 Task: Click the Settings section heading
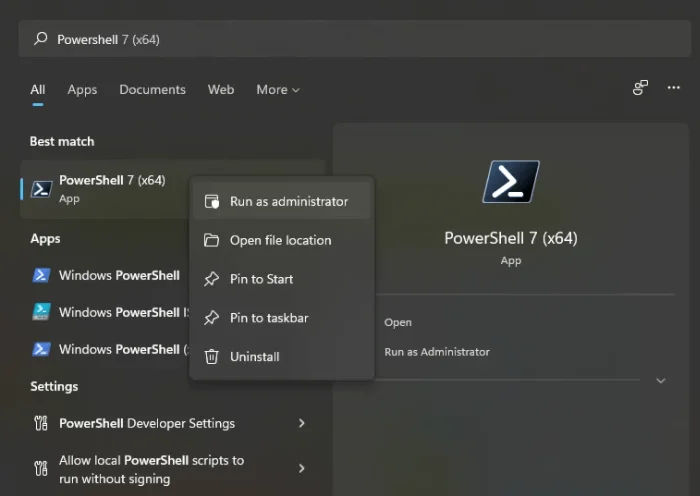[54, 386]
